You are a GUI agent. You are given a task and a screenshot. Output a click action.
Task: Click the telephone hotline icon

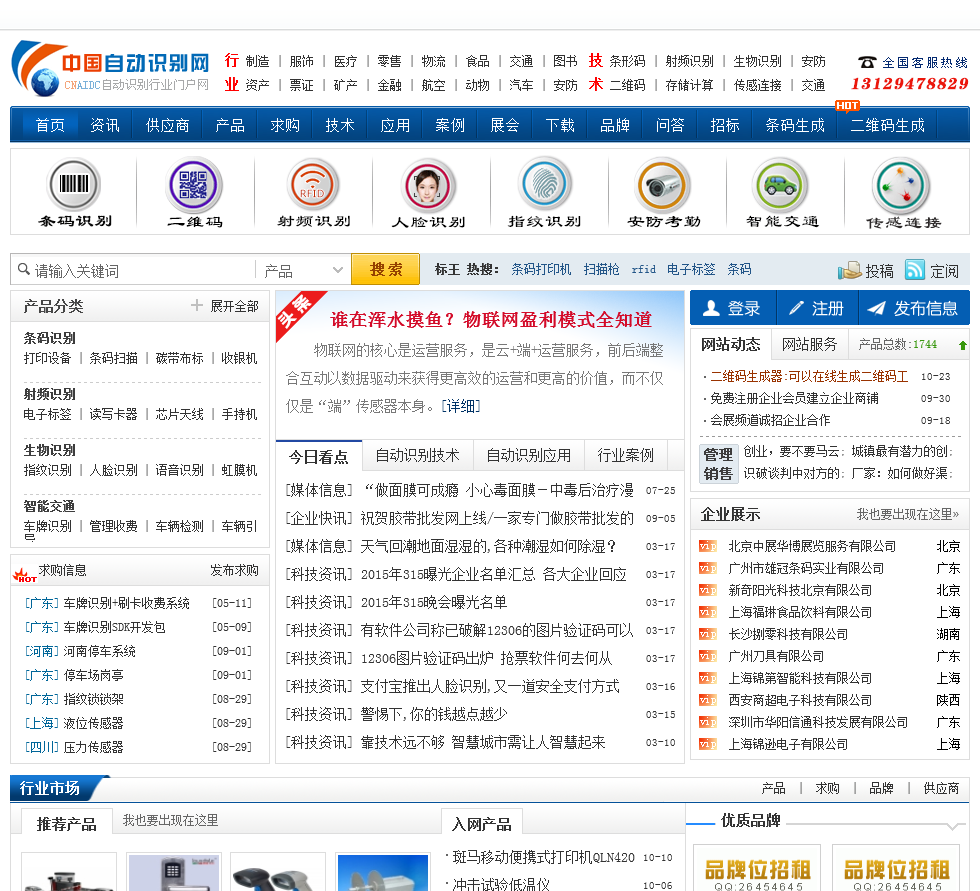click(x=867, y=62)
